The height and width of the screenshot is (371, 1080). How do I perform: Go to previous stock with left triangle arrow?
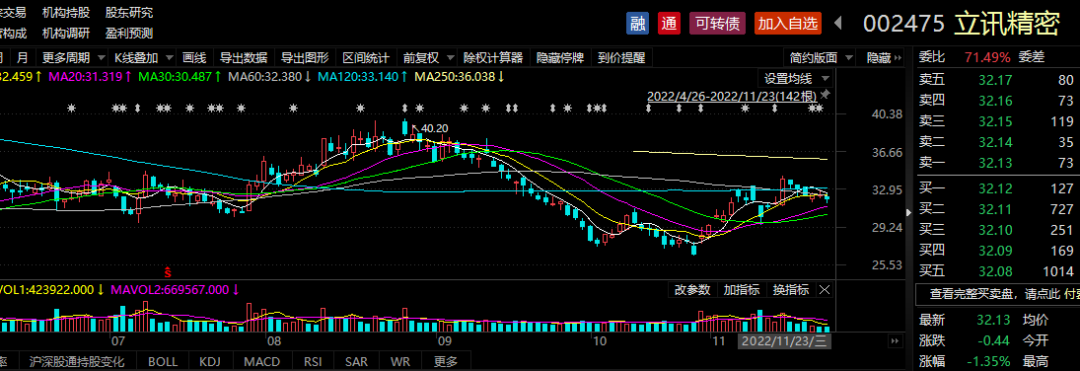pyautogui.click(x=838, y=23)
